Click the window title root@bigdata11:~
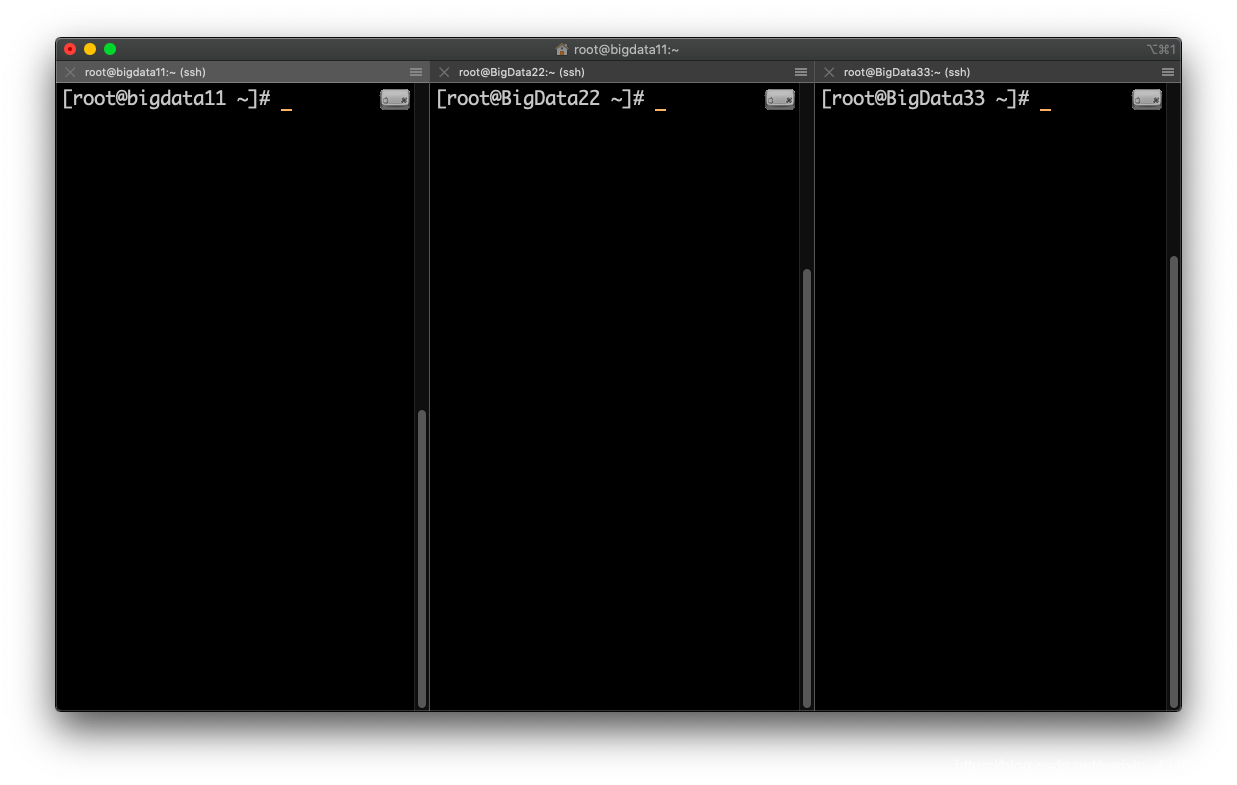Screen dimensions: 1237x785 (626, 49)
